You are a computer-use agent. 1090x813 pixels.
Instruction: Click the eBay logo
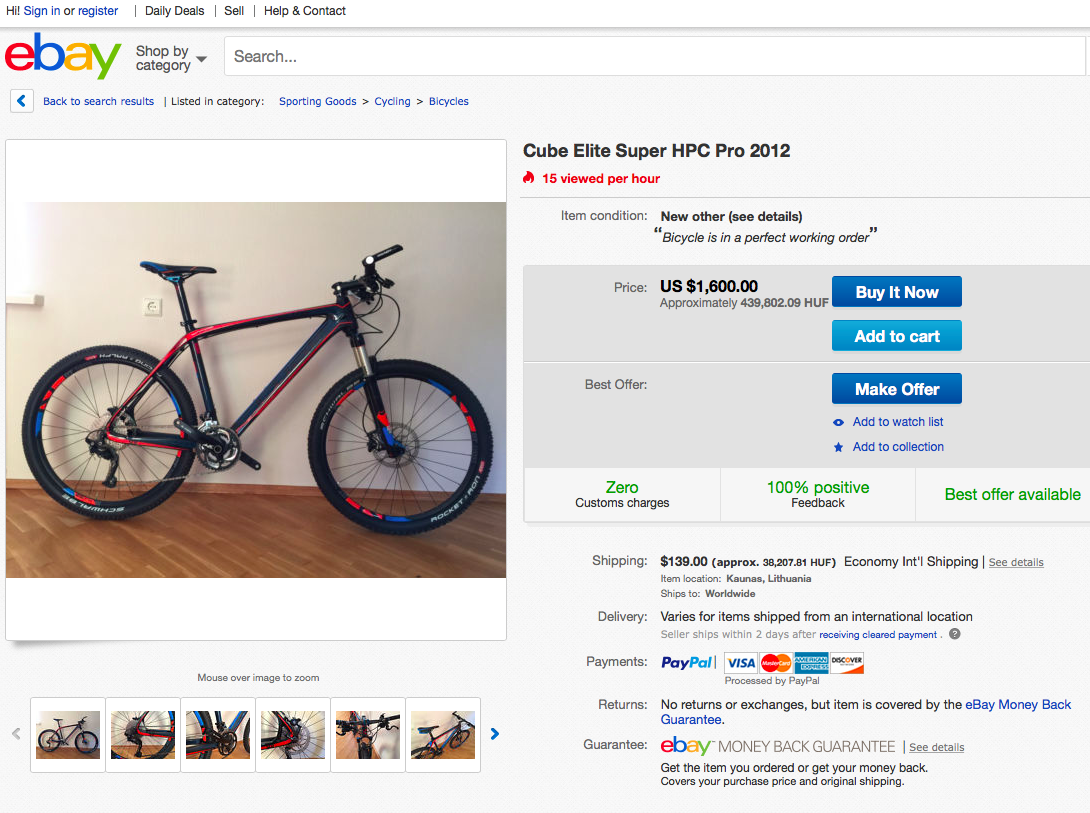(62, 57)
